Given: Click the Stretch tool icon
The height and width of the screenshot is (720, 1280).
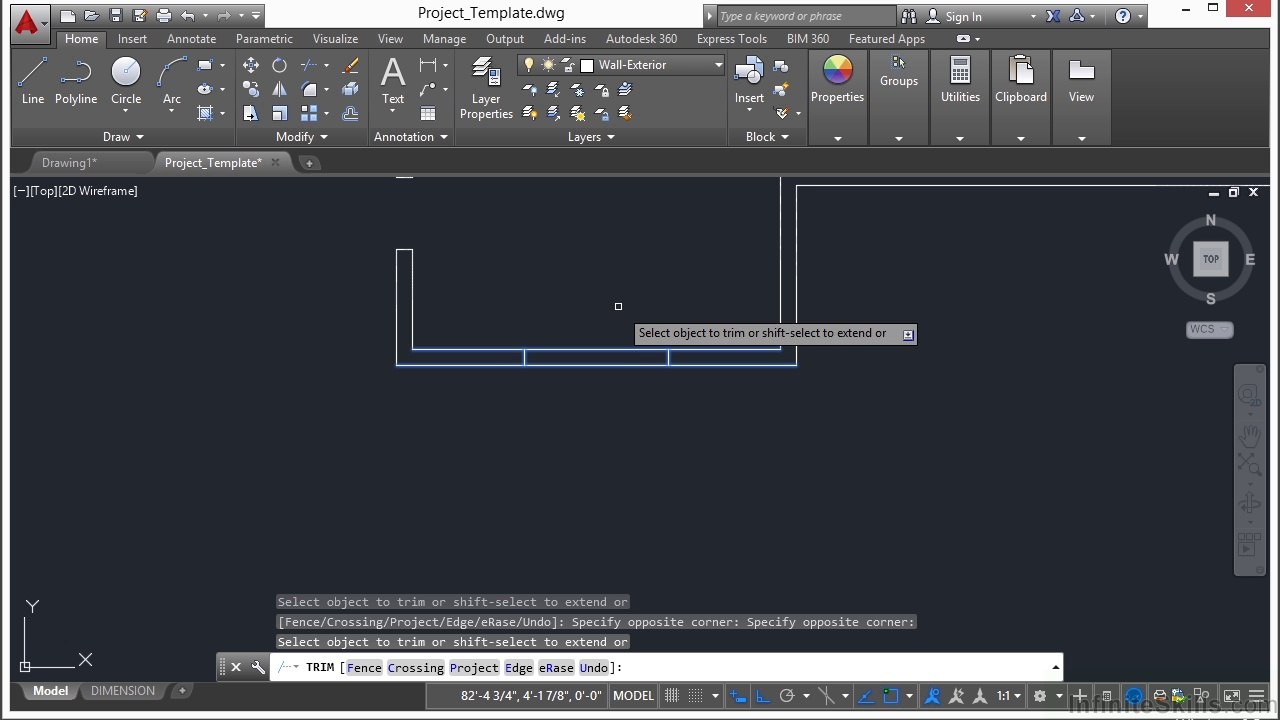Looking at the screenshot, I should pyautogui.click(x=251, y=113).
